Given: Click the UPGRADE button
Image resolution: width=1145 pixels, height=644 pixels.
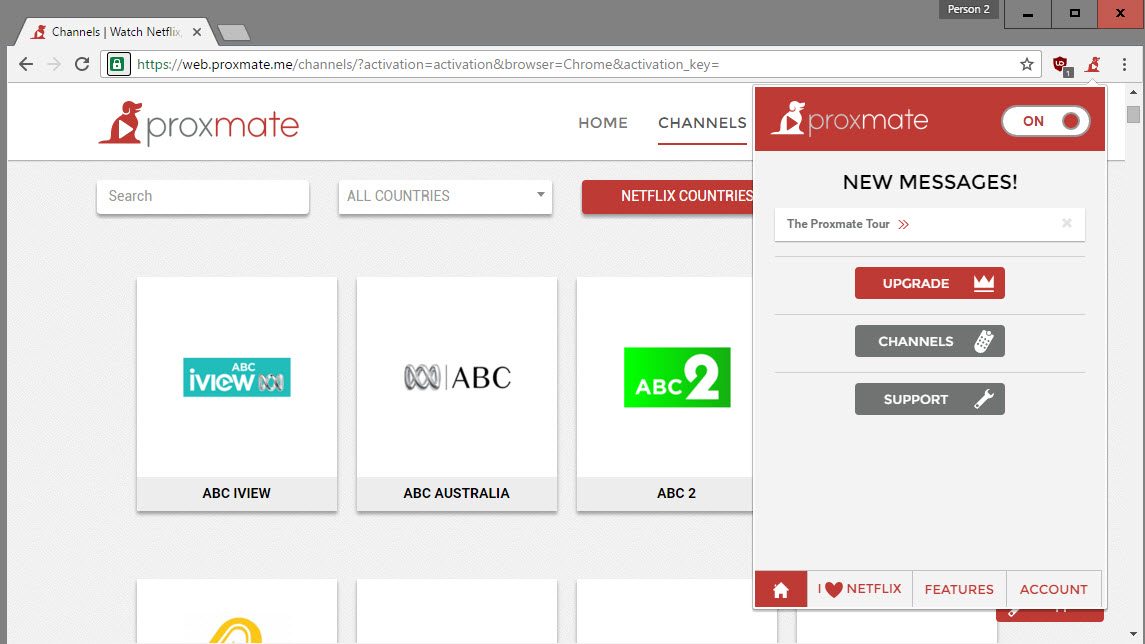Looking at the screenshot, I should pos(930,283).
